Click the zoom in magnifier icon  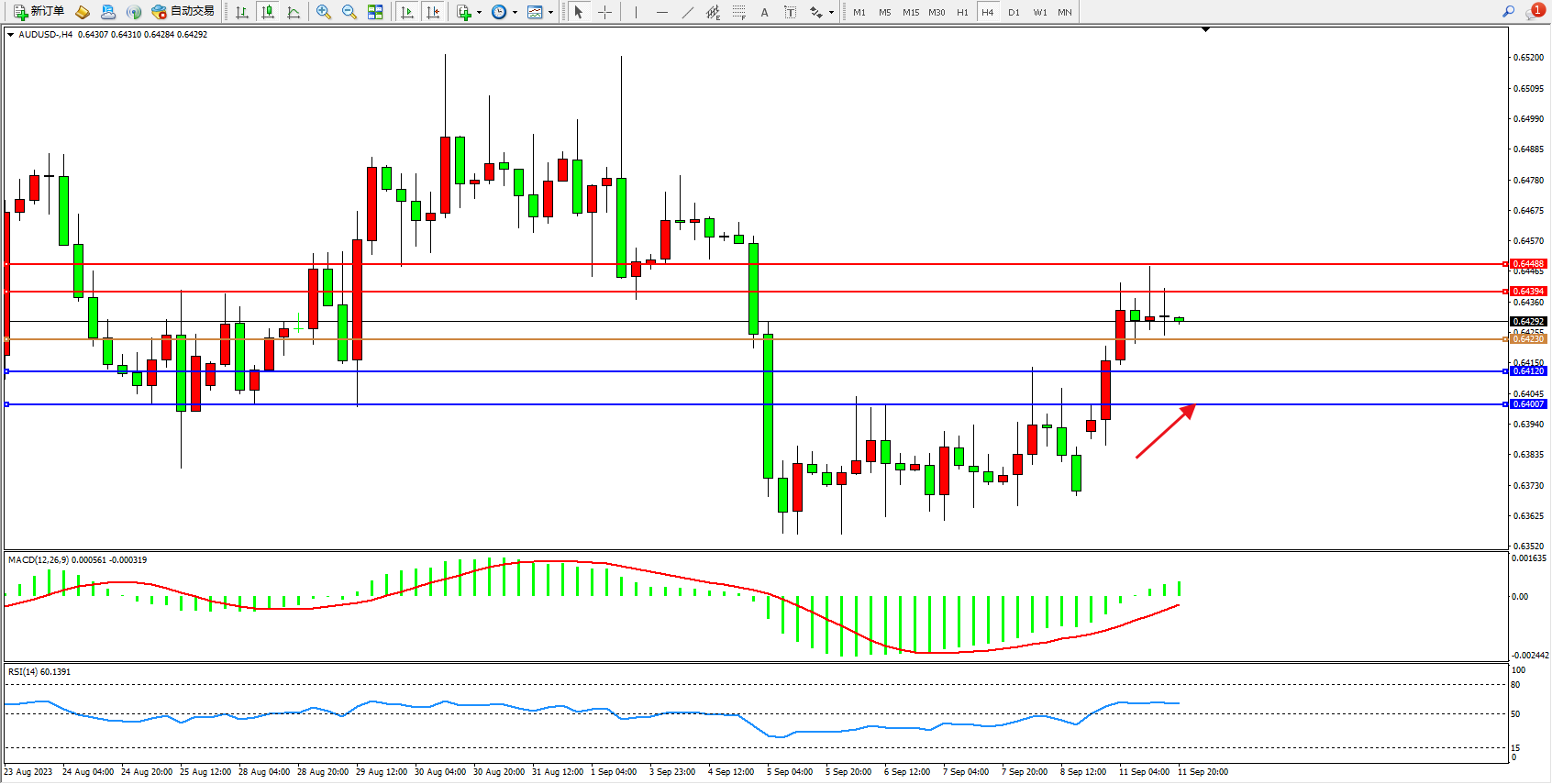click(324, 12)
